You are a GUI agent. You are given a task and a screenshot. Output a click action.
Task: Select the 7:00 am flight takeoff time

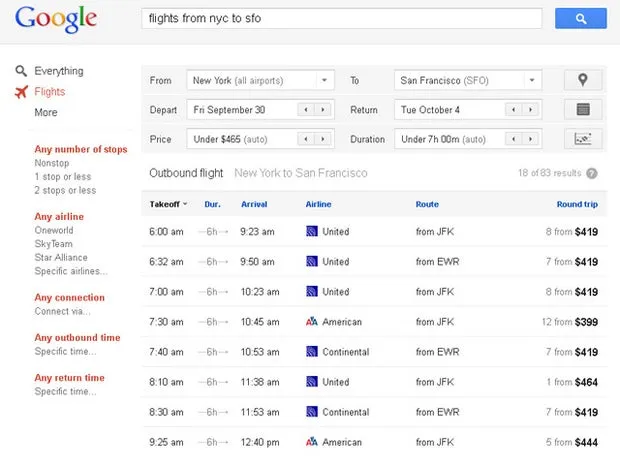[x=166, y=292]
